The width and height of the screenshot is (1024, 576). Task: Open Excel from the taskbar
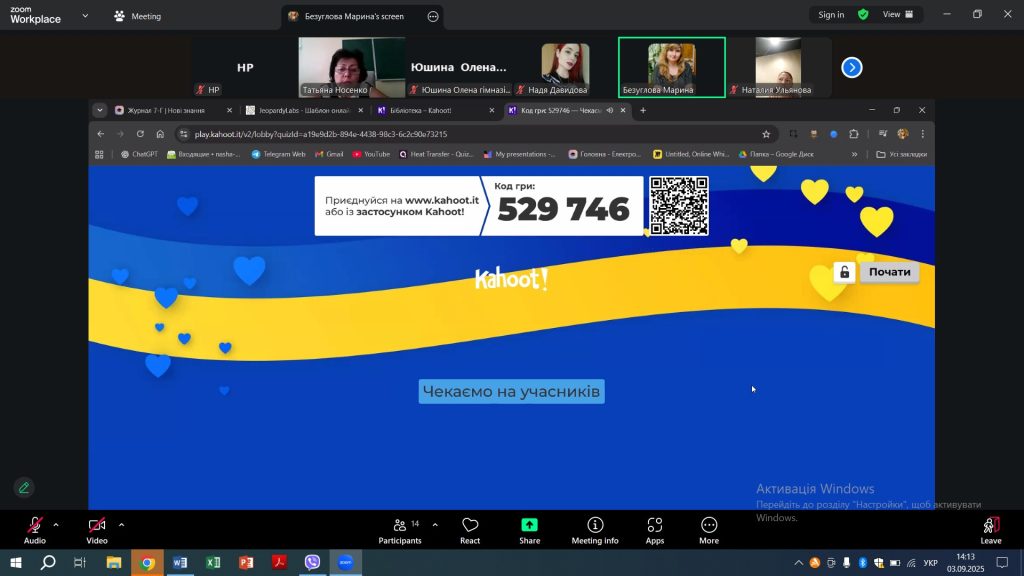pyautogui.click(x=213, y=562)
